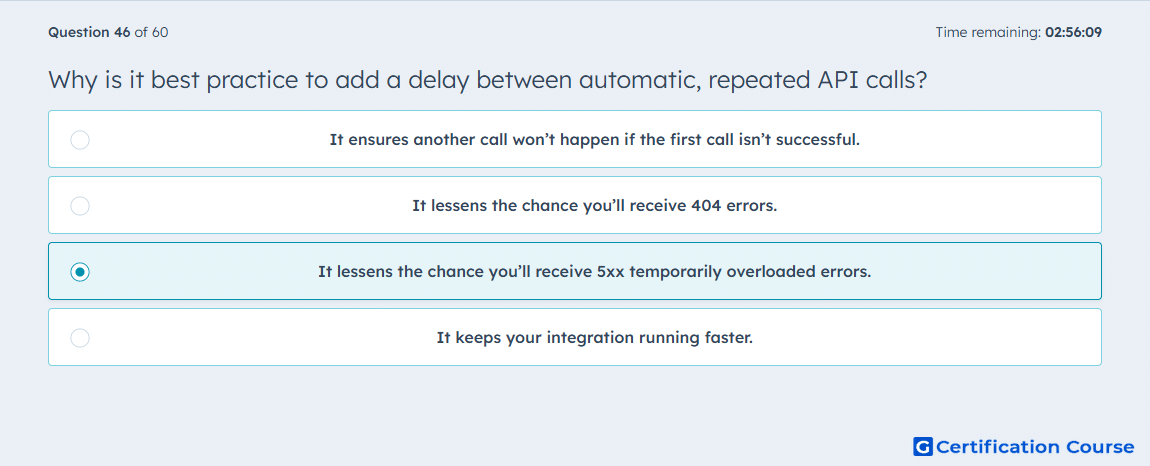The height and width of the screenshot is (466, 1150).
Task: Select radio button for 404 errors answer
Action: [x=80, y=205]
